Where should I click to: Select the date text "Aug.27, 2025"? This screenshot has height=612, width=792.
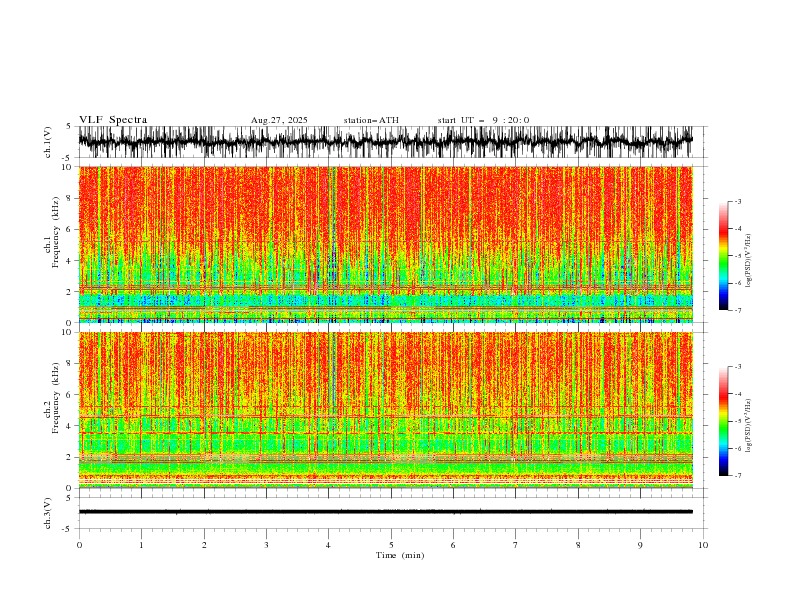(279, 120)
